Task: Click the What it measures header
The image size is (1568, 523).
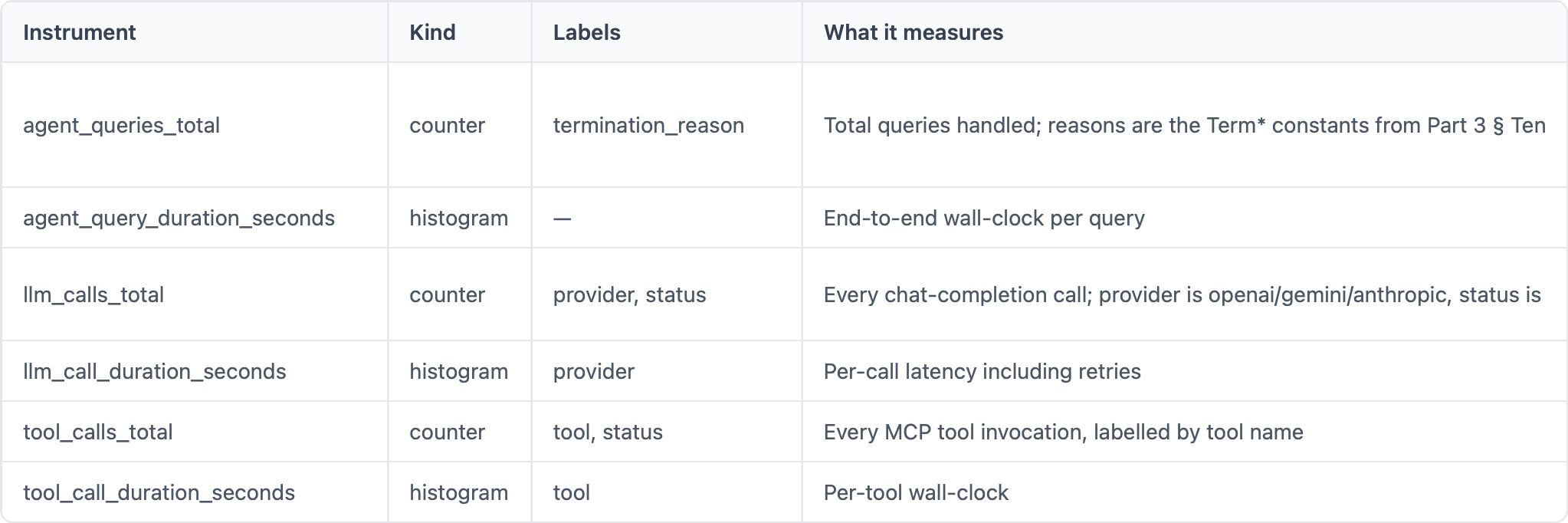Action: (913, 32)
